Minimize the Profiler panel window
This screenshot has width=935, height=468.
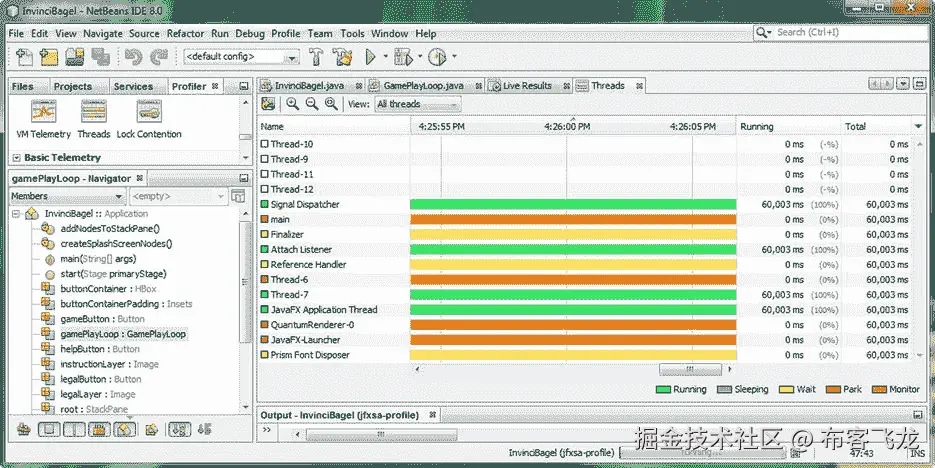(243, 86)
